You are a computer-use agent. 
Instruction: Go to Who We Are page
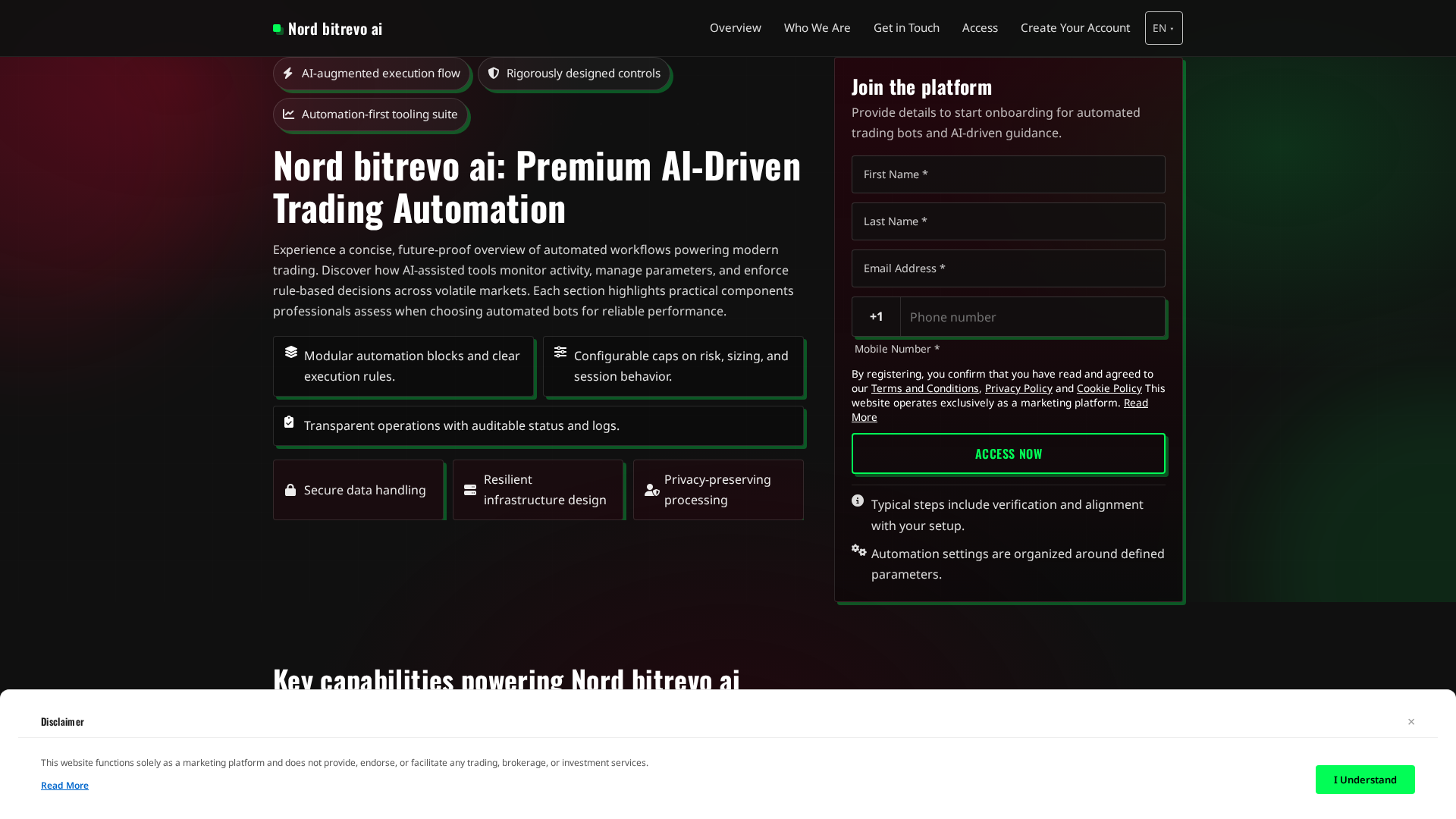tap(817, 28)
